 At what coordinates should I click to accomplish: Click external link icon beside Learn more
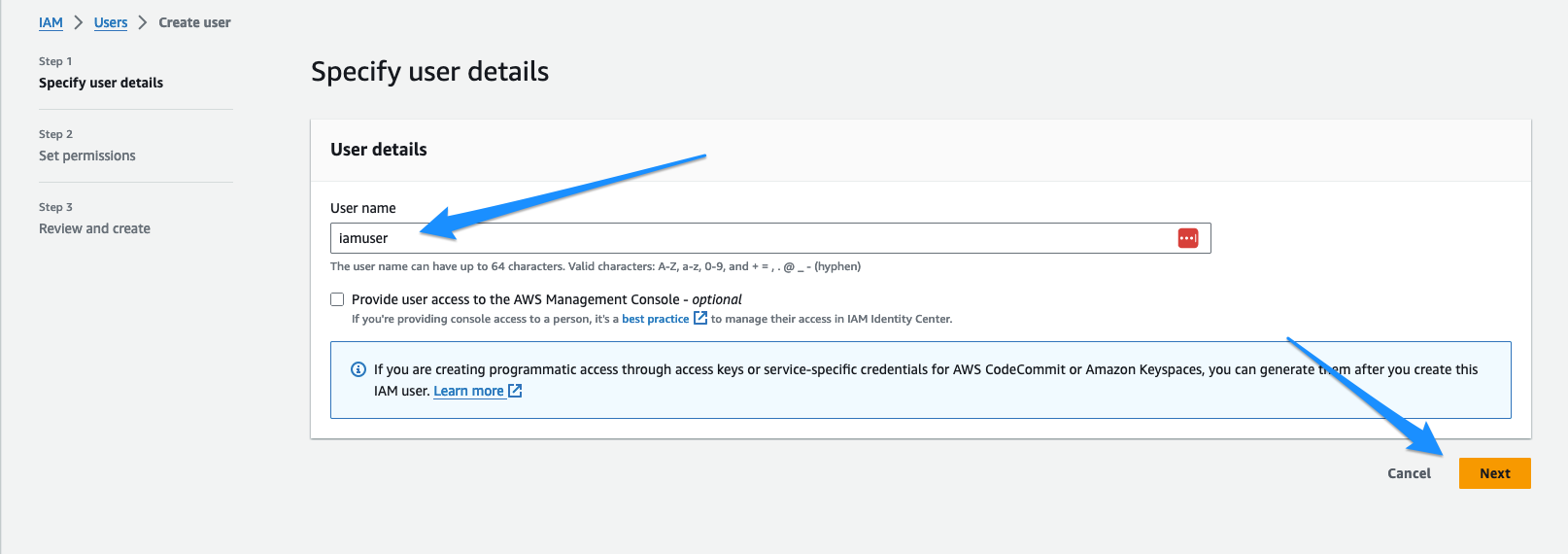tap(515, 391)
